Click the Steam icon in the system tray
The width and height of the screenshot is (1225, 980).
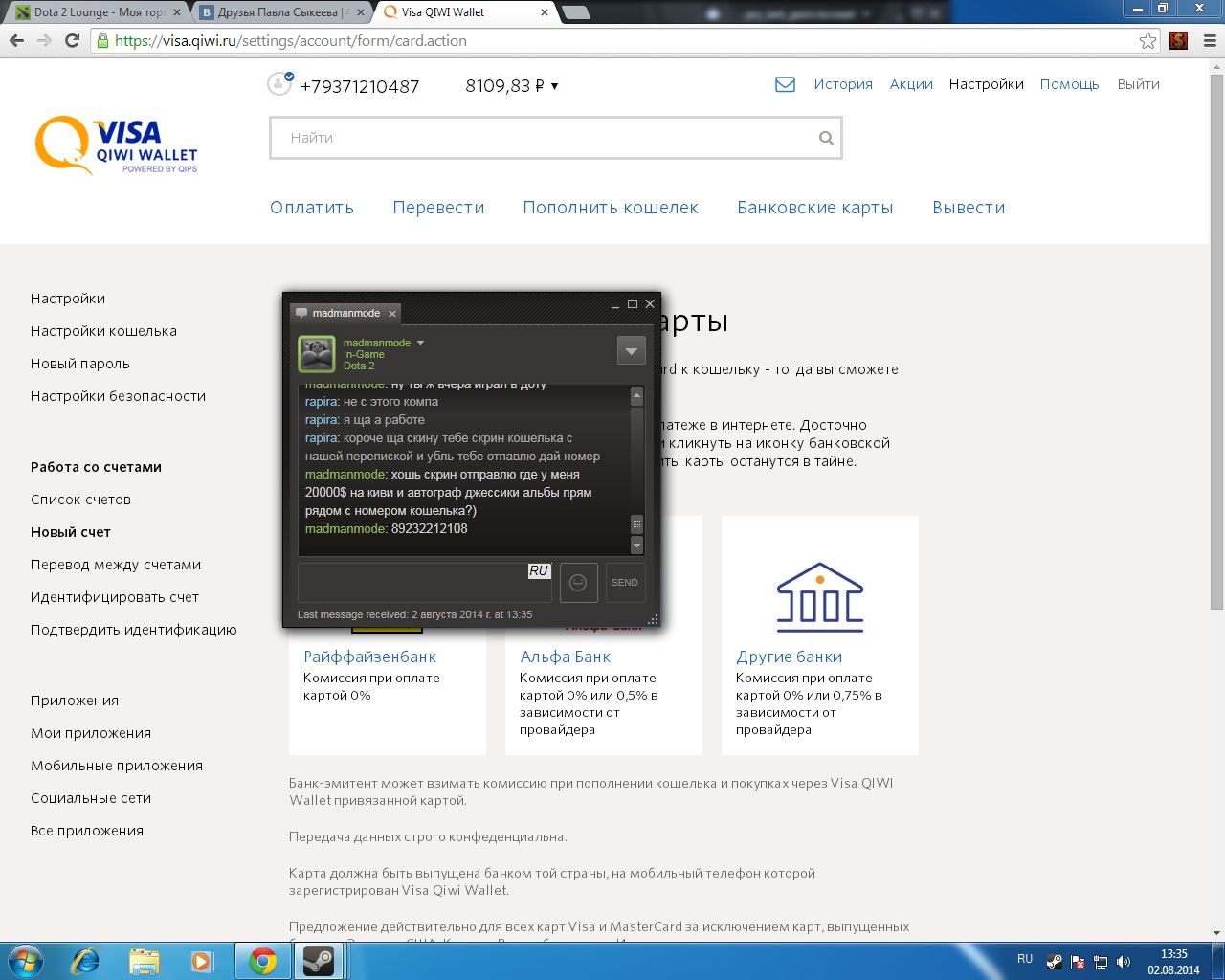(1054, 962)
